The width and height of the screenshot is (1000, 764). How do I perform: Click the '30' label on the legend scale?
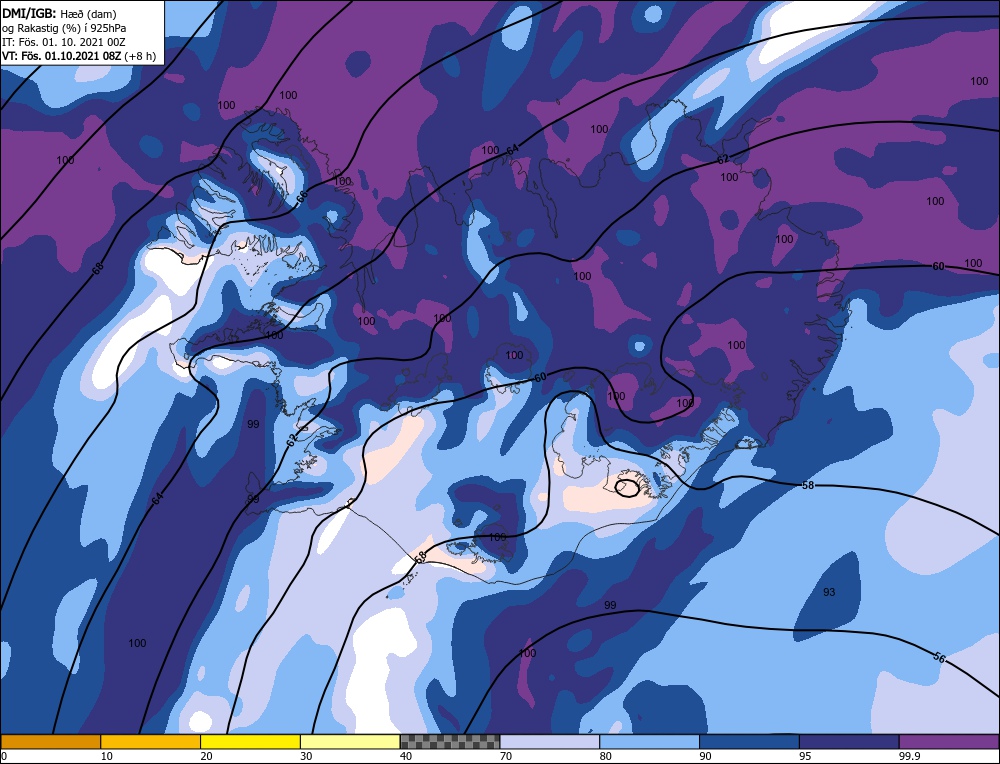click(306, 756)
